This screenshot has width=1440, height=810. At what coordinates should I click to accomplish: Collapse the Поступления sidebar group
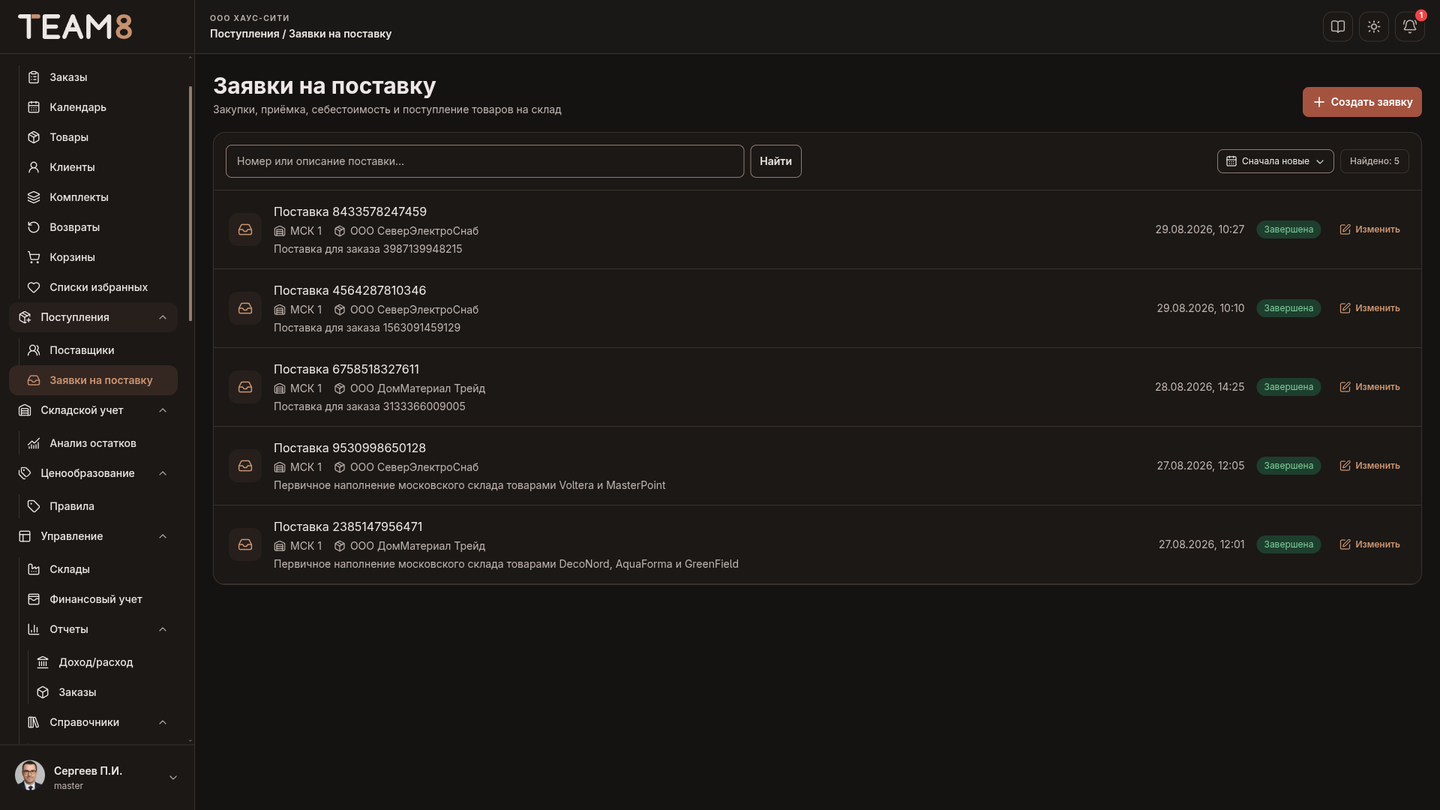coord(93,317)
